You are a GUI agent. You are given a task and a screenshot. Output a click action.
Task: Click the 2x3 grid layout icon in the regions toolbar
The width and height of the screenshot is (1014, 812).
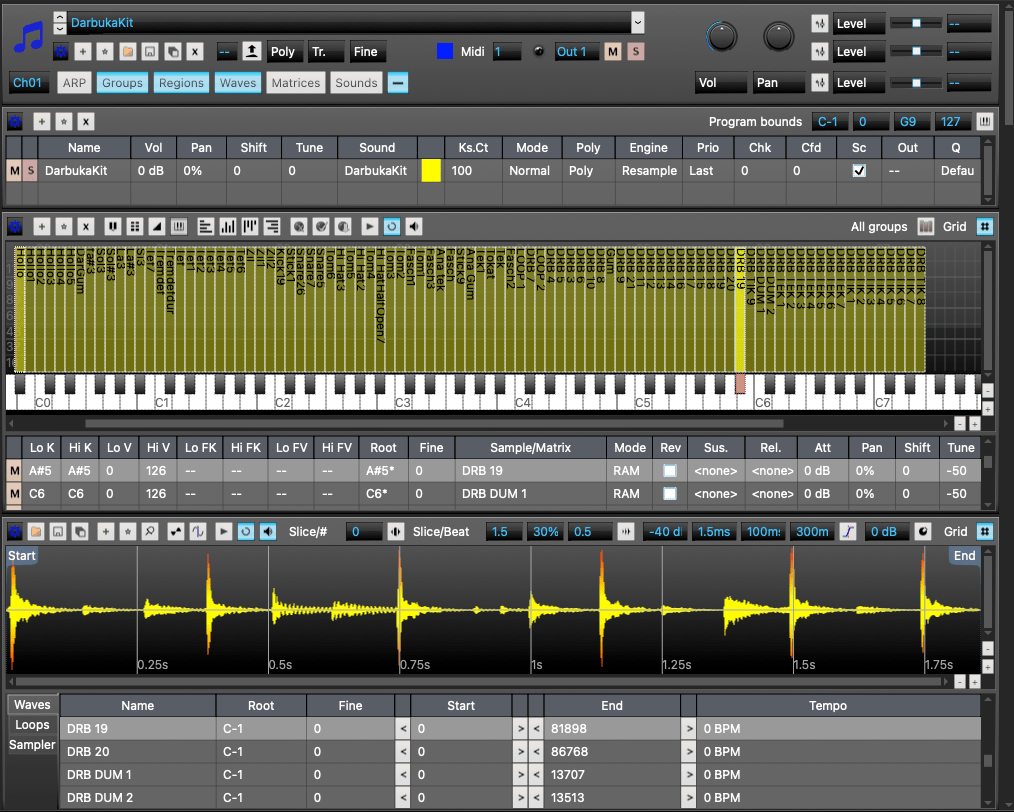[135, 226]
